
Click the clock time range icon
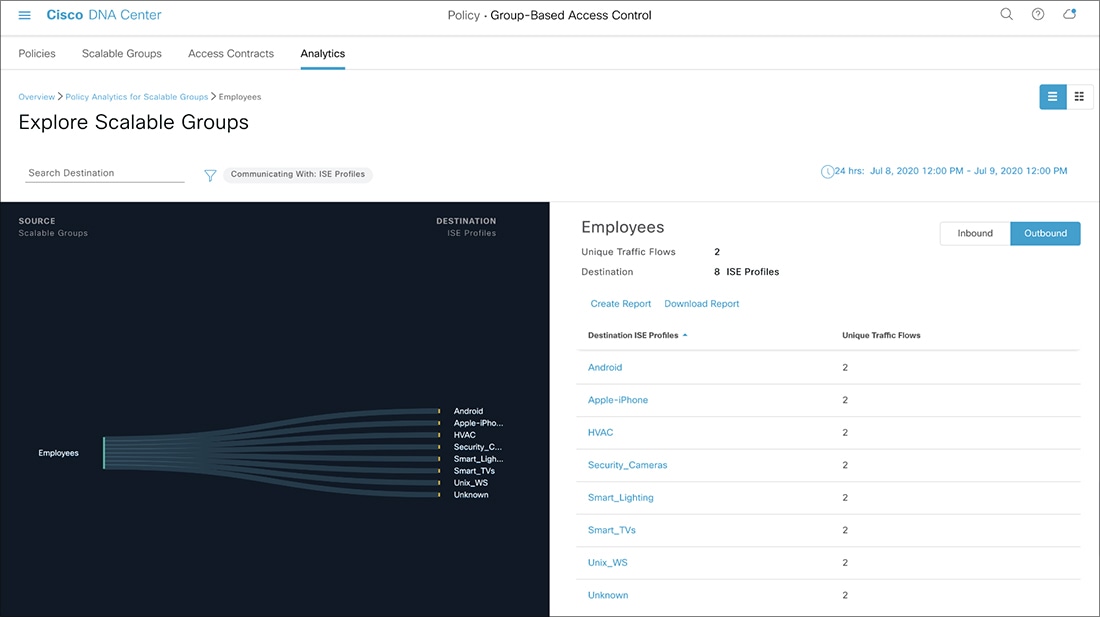(827, 172)
